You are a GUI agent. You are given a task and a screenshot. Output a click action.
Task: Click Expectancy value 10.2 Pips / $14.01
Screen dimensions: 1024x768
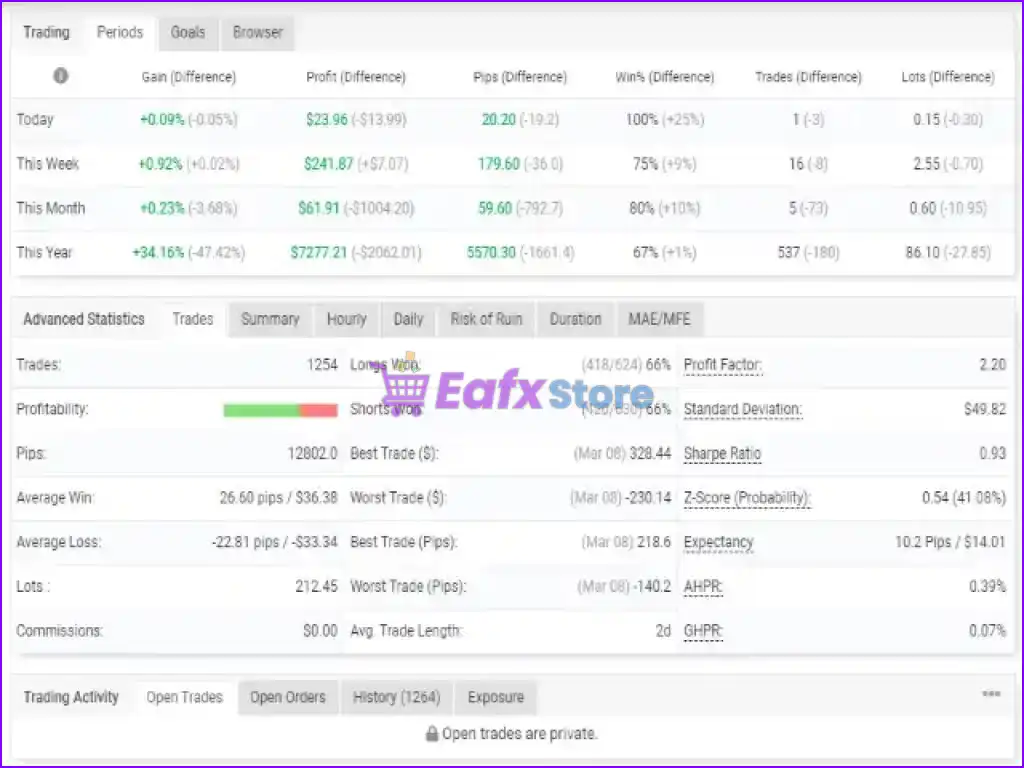[x=950, y=542]
